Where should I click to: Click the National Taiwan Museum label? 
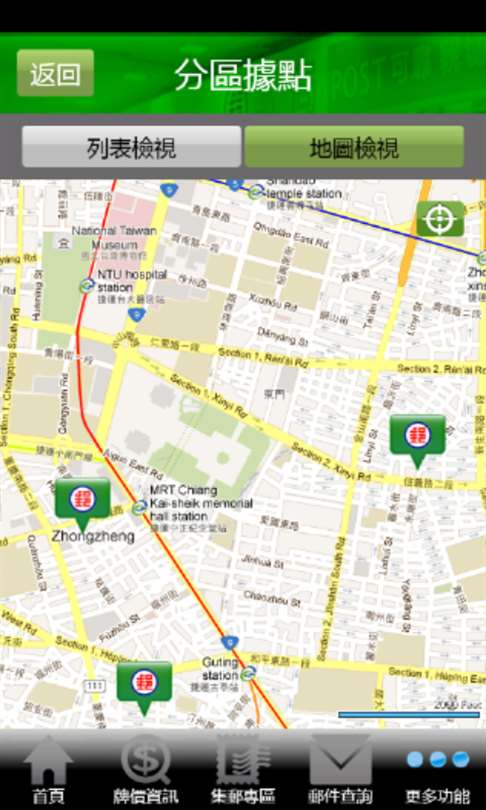coord(114,237)
